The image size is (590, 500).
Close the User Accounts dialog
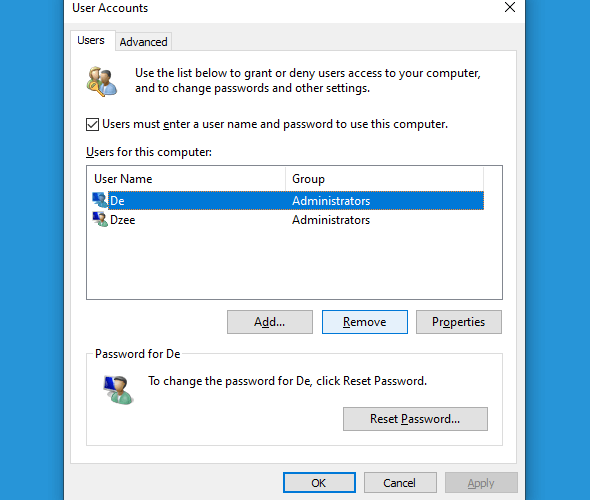tap(510, 7)
